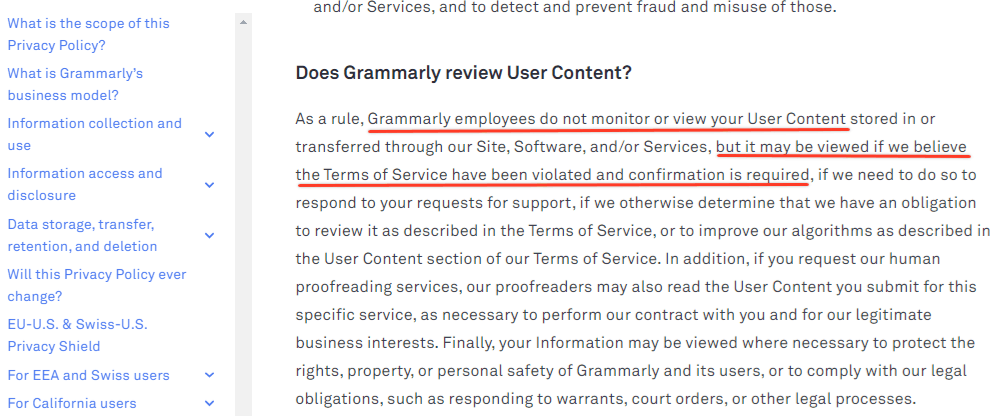Viewport: 997px width, 416px height.
Task: Open 'What is Grammarly's business model?' link
Action: (75, 84)
